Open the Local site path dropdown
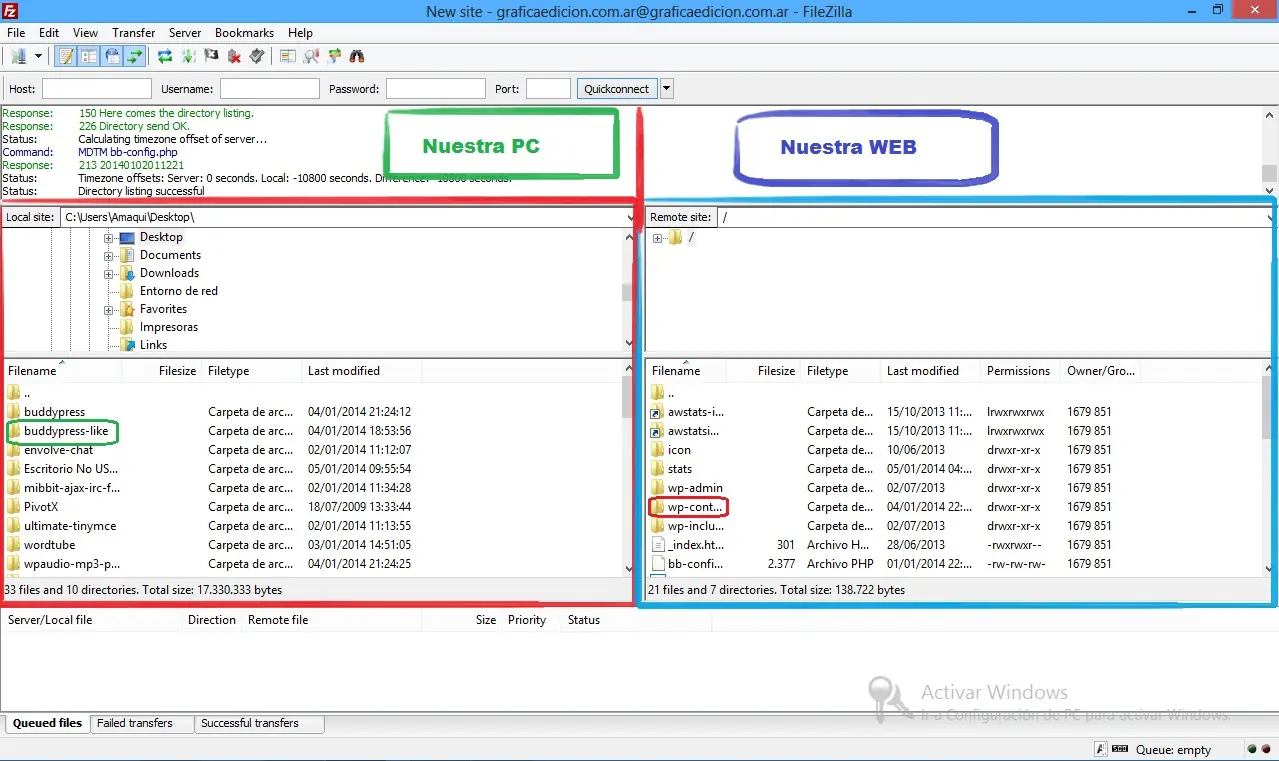This screenshot has width=1279, height=761. 630,217
